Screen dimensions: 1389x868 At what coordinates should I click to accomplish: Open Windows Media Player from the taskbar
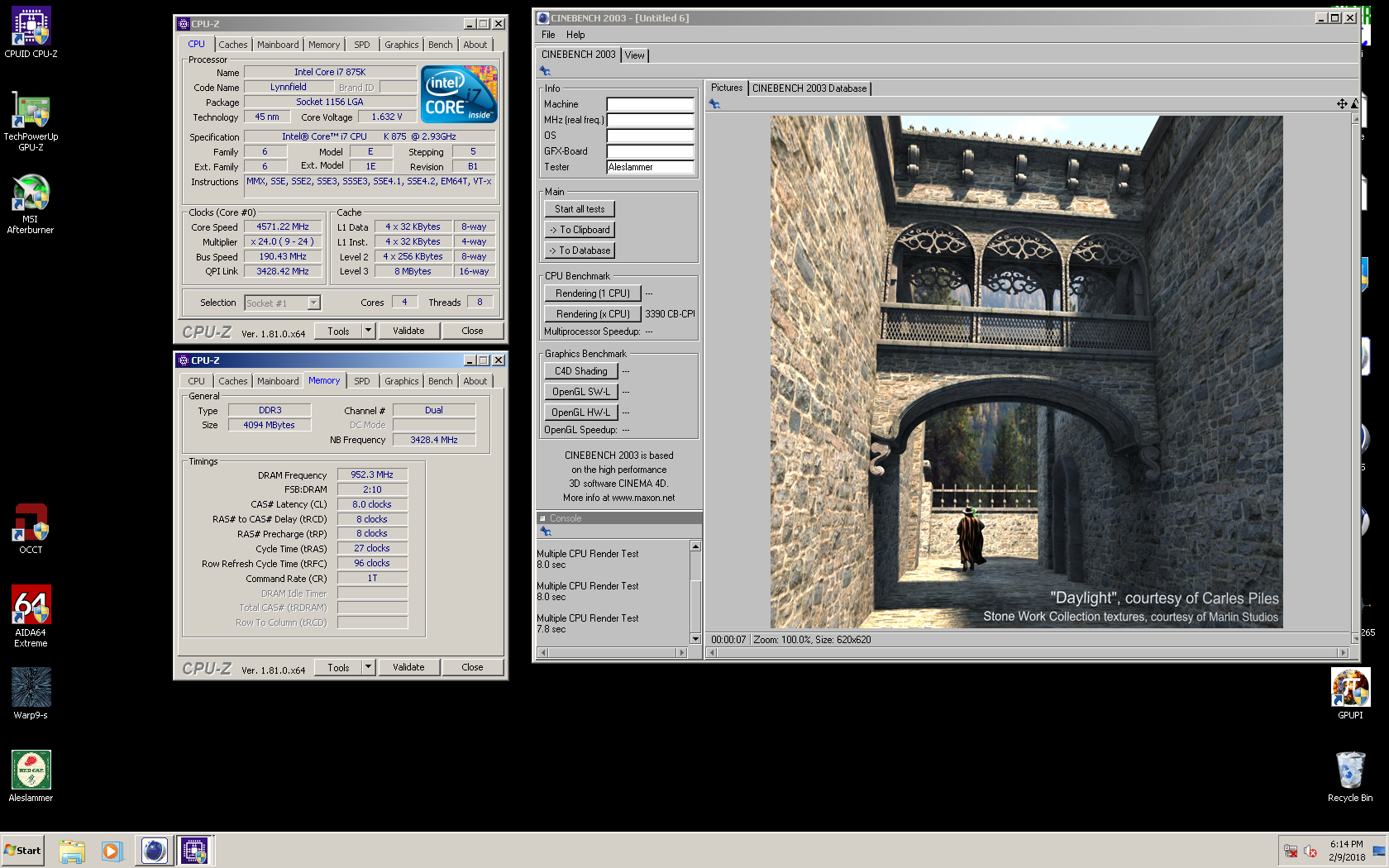[112, 851]
